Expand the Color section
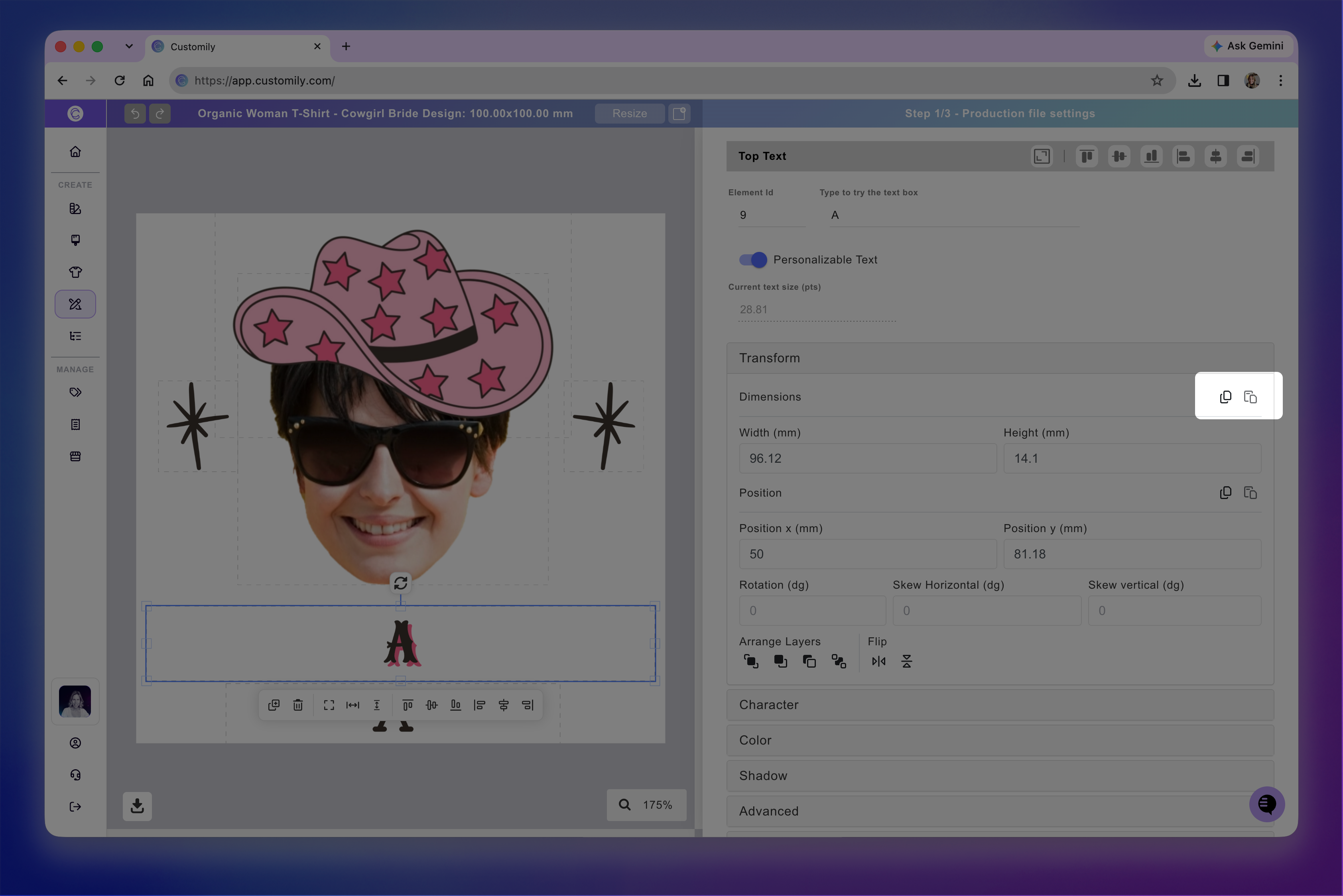 click(x=1000, y=740)
